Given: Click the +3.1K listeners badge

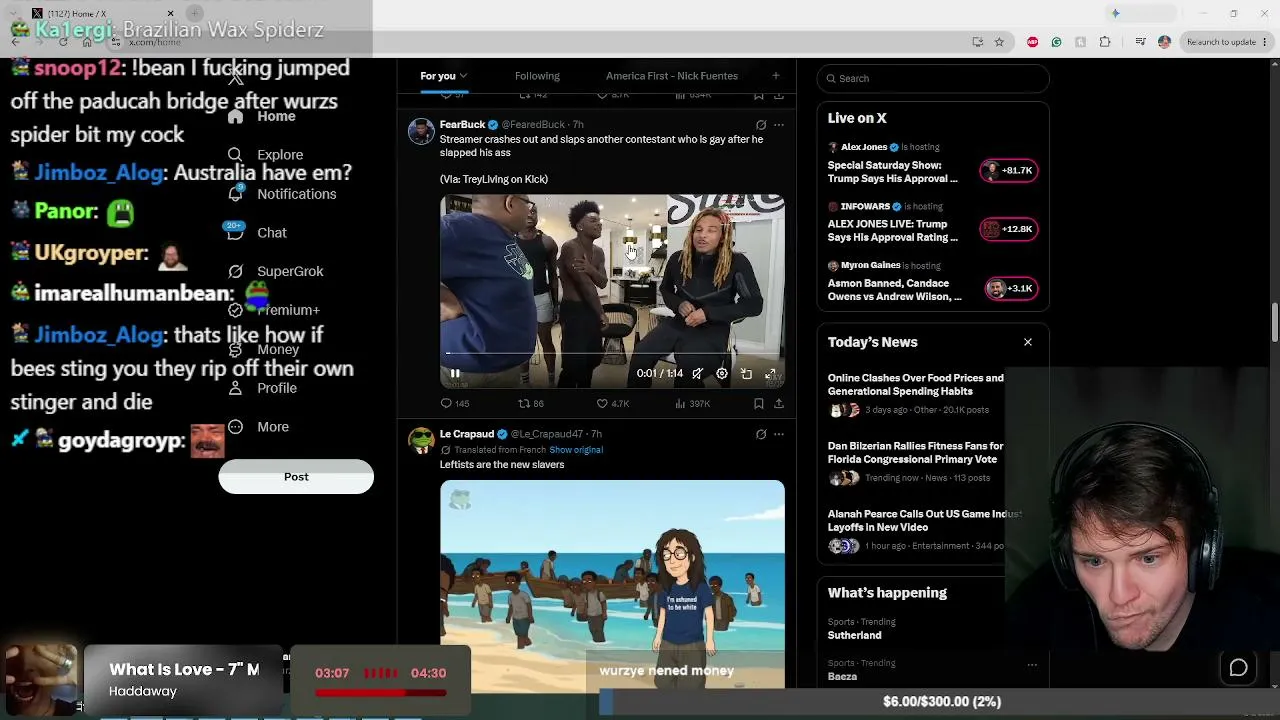Looking at the screenshot, I should tap(1012, 288).
